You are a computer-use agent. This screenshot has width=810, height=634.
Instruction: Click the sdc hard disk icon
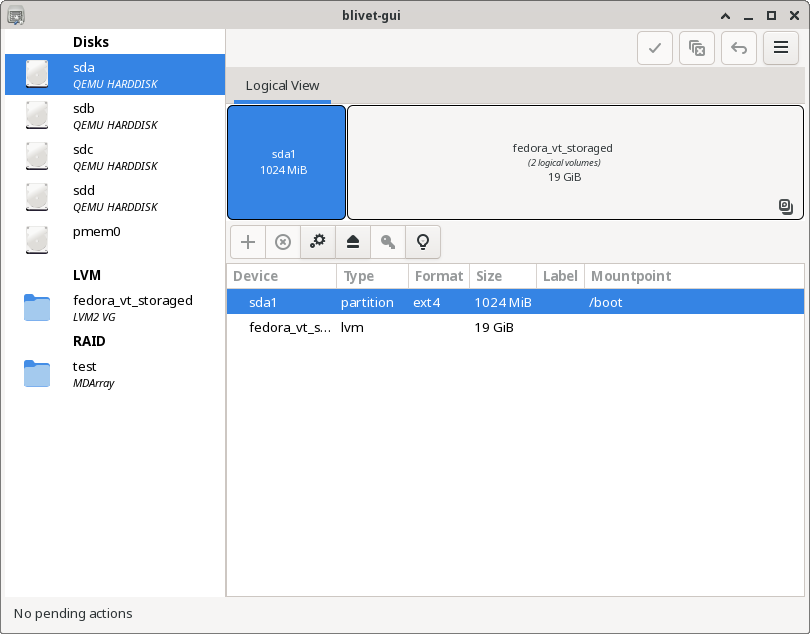[37, 156]
